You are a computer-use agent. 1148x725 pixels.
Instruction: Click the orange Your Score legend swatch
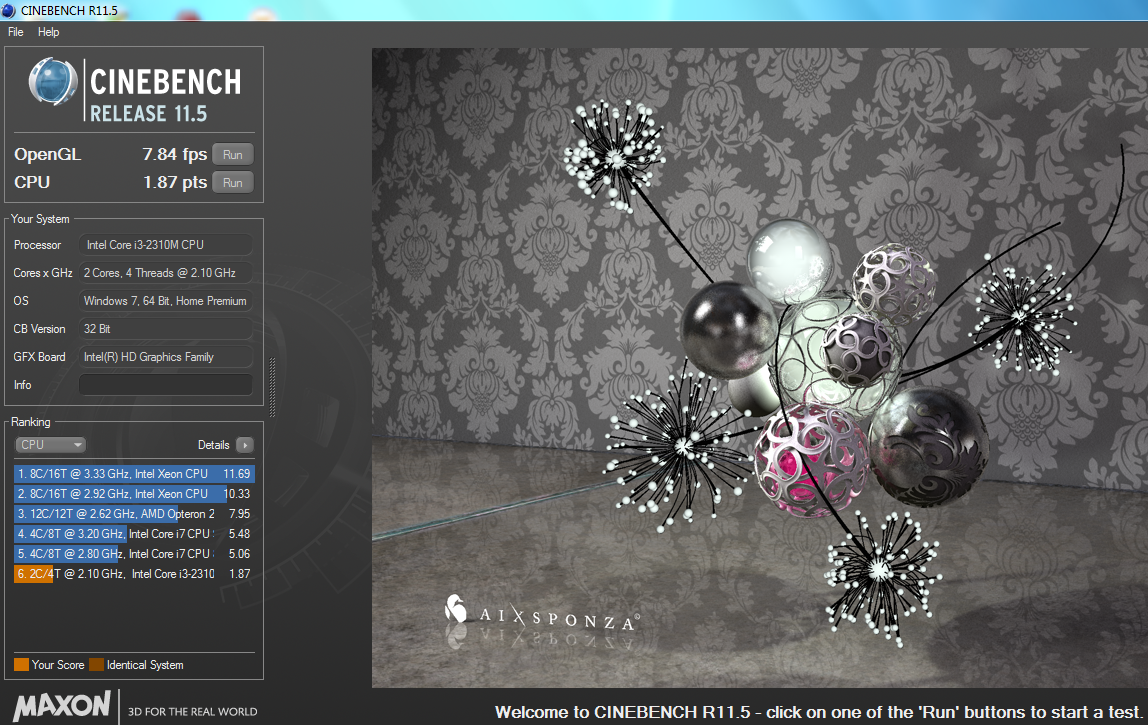[x=21, y=665]
